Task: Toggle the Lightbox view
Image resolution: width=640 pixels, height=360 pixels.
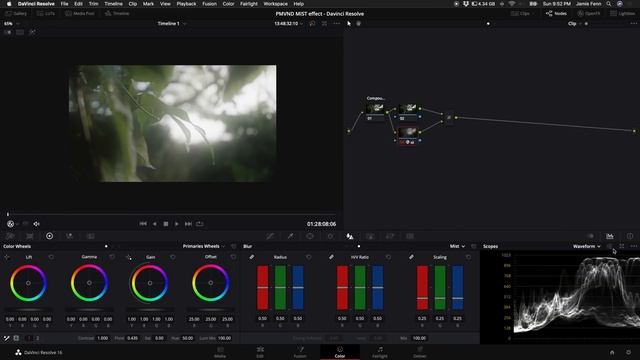Action: pyautogui.click(x=623, y=13)
